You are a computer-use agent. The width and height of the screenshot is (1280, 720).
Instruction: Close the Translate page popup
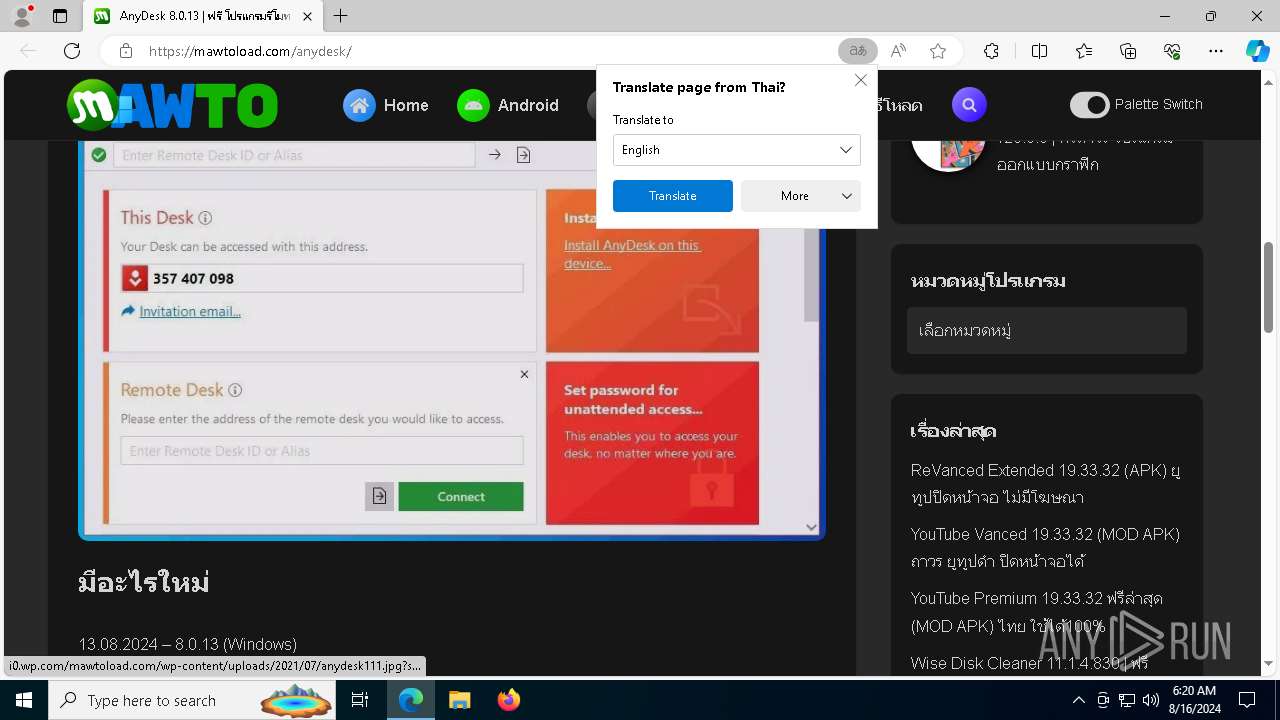click(860, 80)
